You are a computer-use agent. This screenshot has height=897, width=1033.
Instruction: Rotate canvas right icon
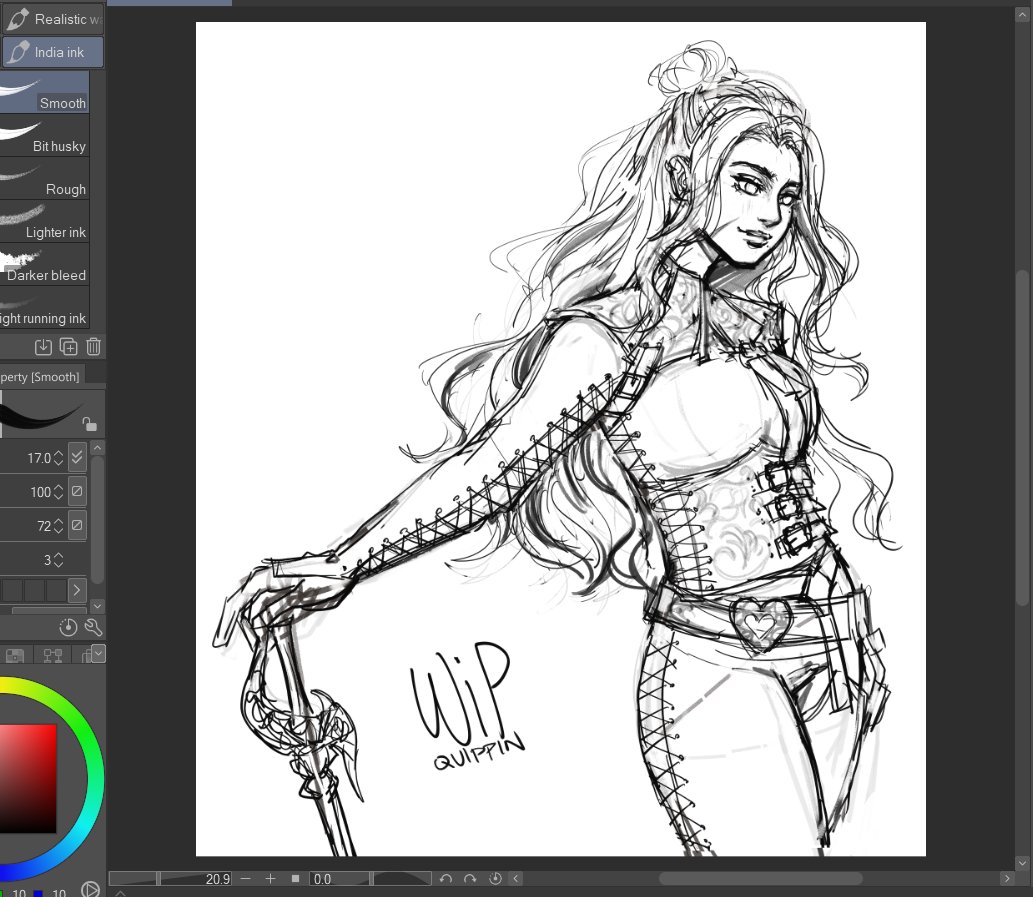(470, 879)
